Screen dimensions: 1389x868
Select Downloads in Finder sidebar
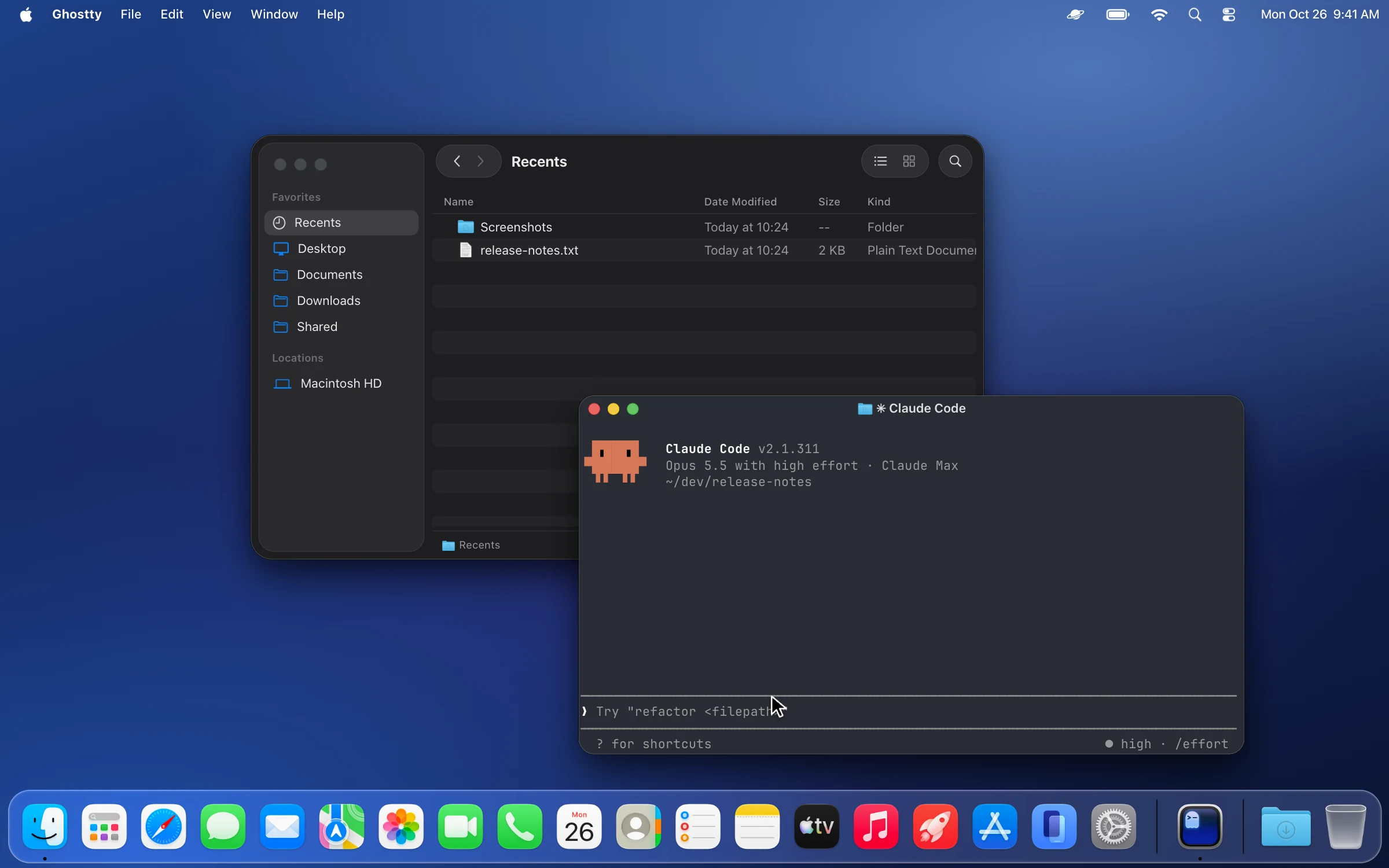341,301
